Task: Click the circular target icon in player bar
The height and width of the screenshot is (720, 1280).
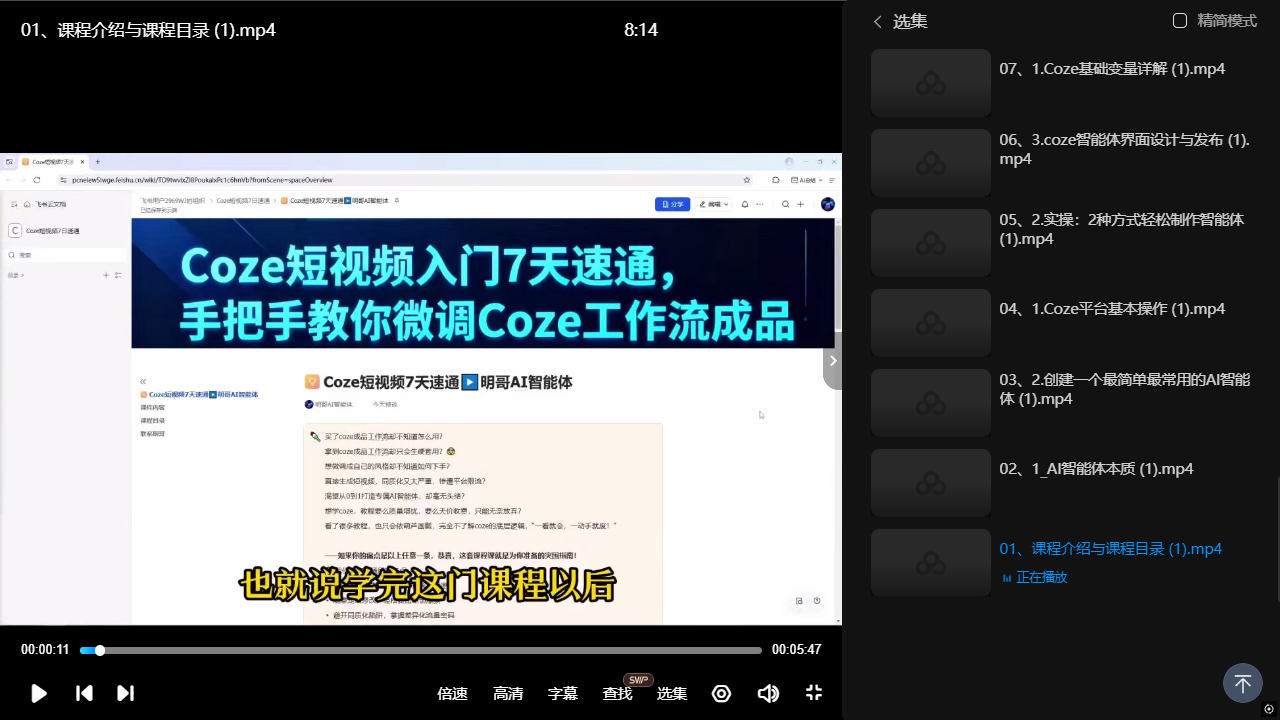Action: [721, 693]
